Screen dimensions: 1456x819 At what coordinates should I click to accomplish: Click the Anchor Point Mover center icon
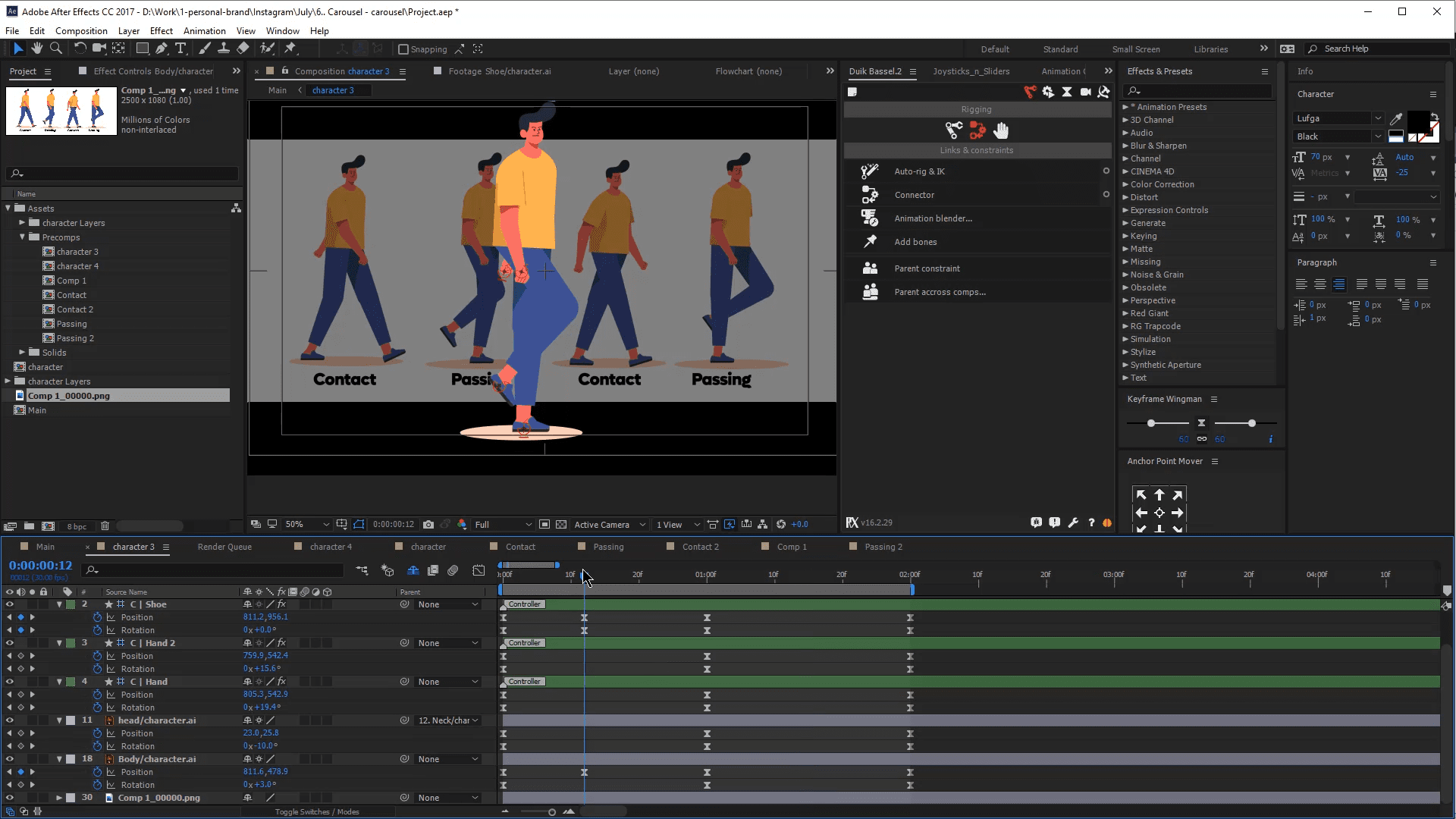[1158, 513]
